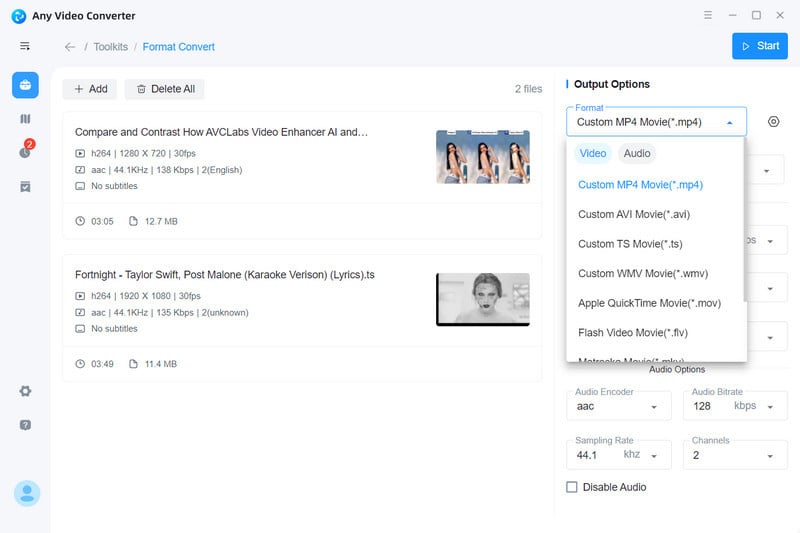
Task: Collapse the Format dropdown
Action: pyautogui.click(x=730, y=122)
